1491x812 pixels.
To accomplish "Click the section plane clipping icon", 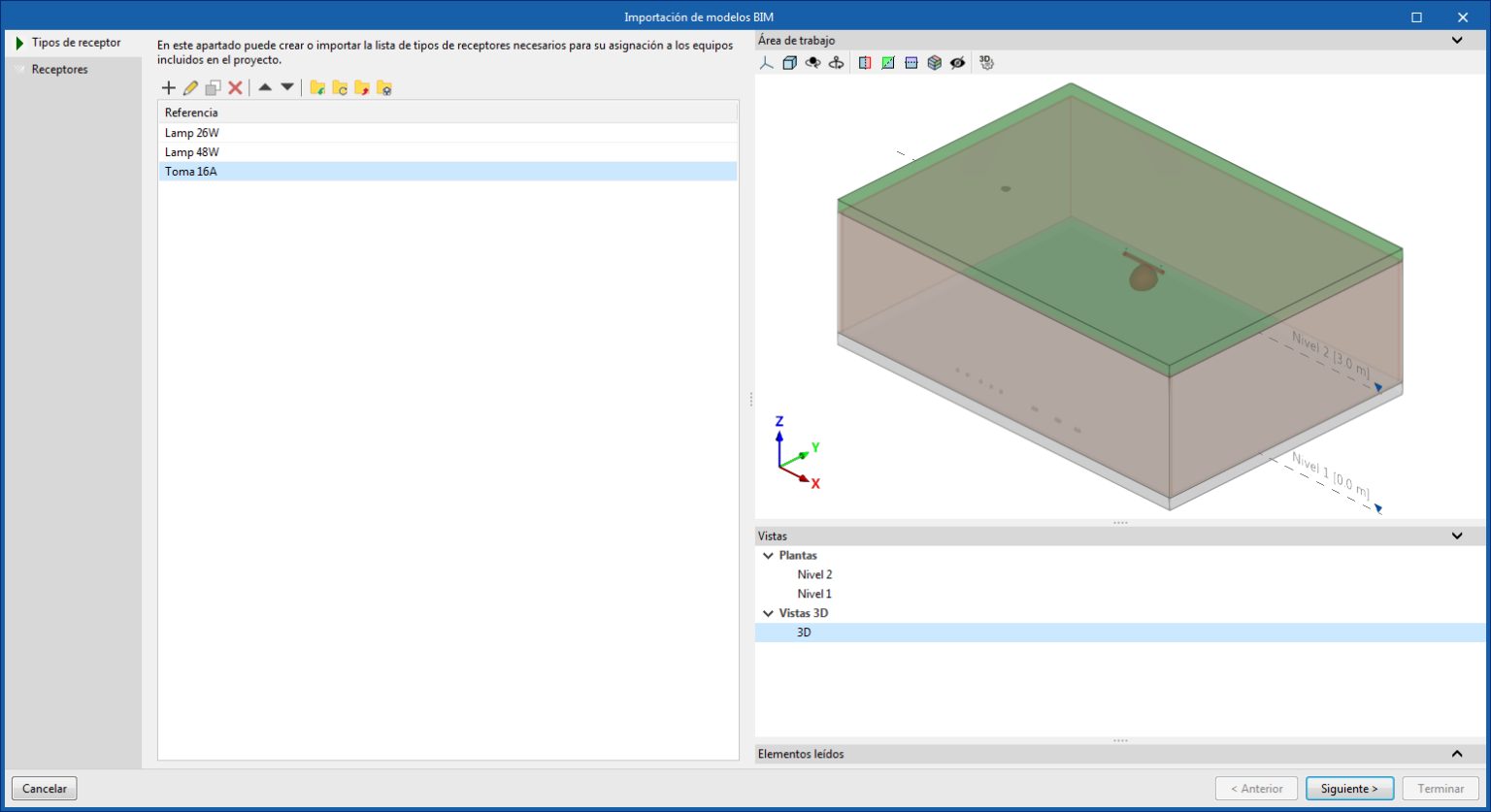I will (x=864, y=62).
